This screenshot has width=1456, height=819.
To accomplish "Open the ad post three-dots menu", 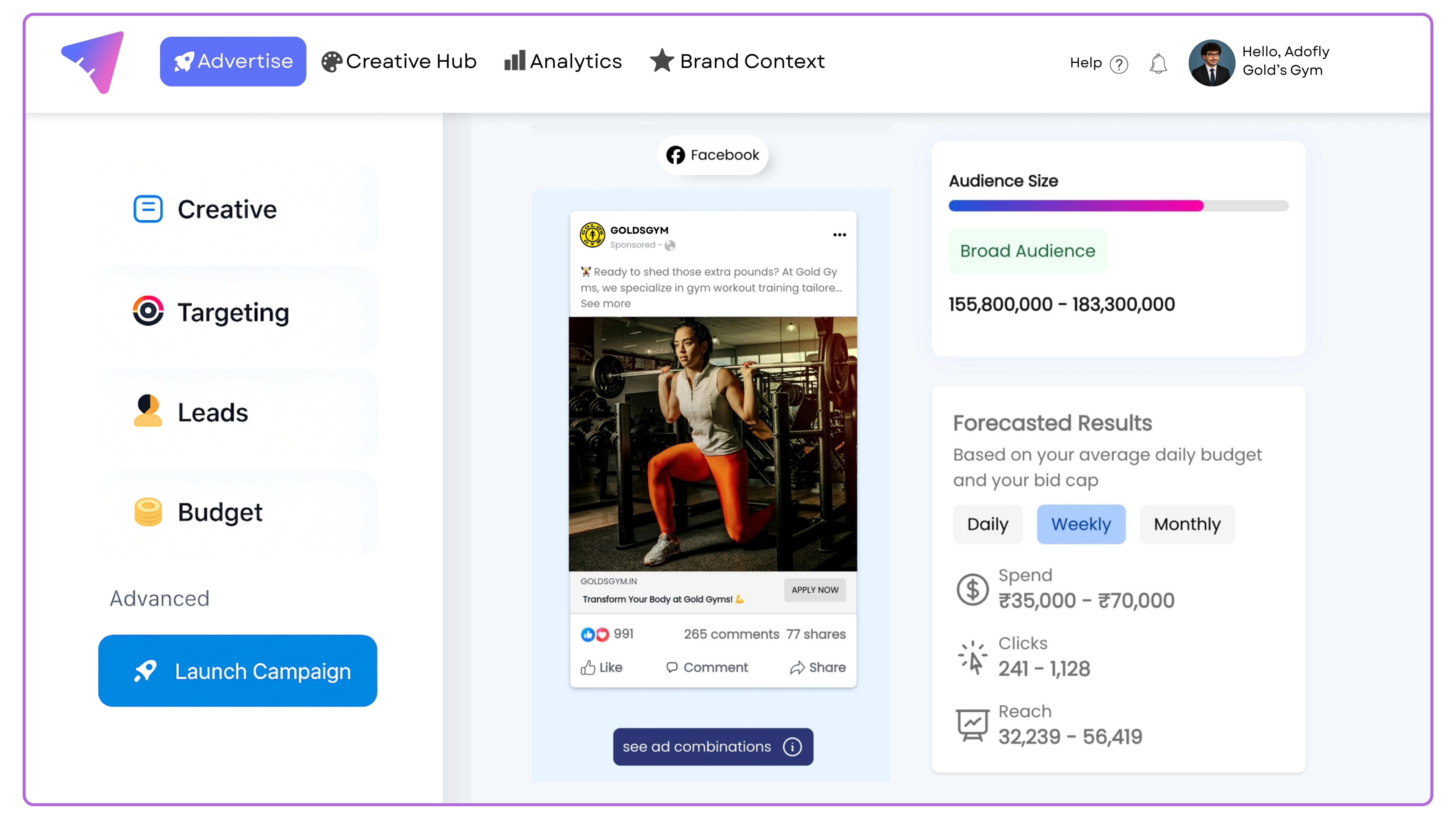I will click(839, 235).
